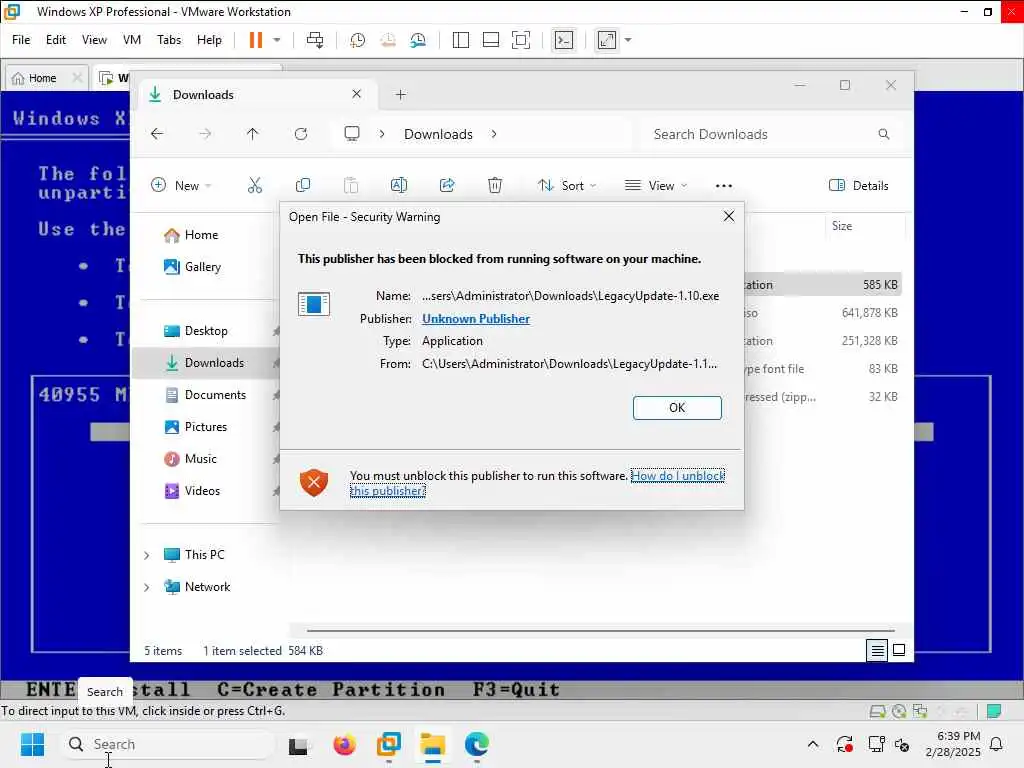Open the View menu in VMware
Screen dimensions: 1024x768
click(x=94, y=40)
